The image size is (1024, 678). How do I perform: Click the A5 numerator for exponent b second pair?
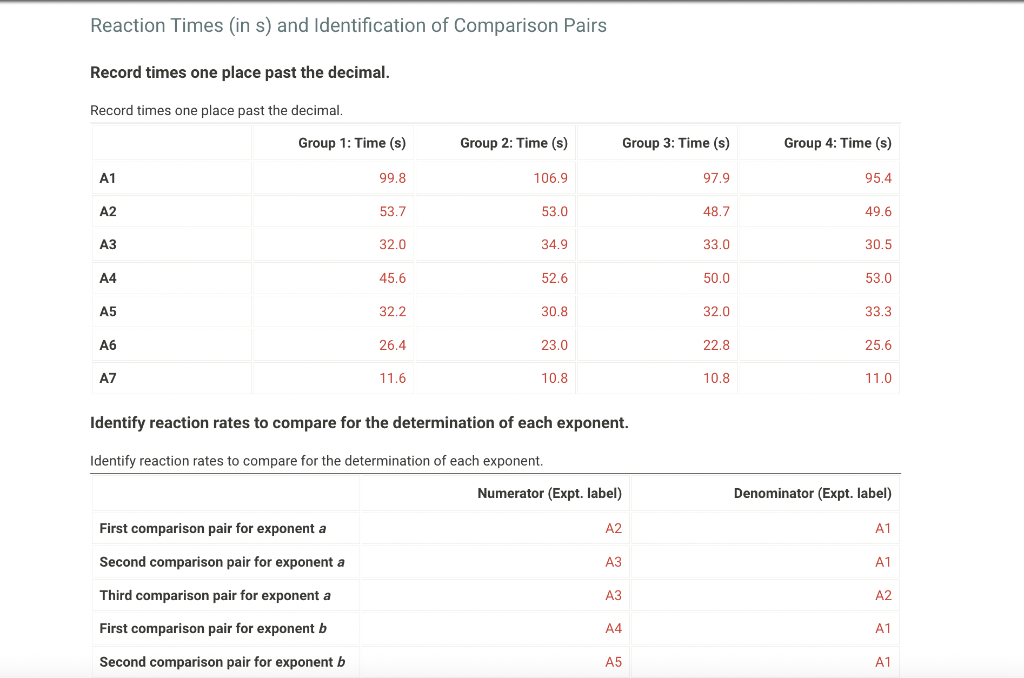[611, 662]
